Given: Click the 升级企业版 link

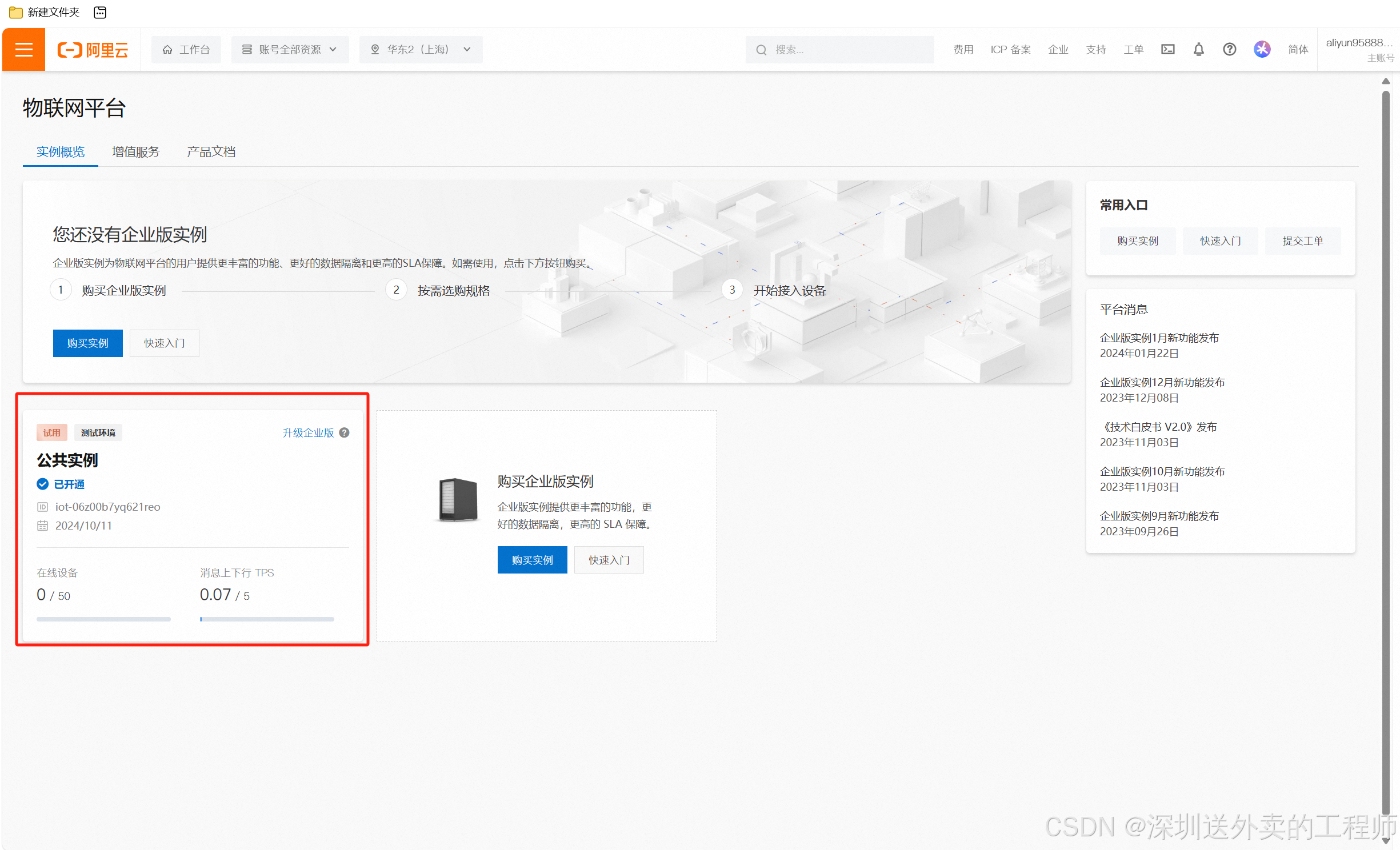Looking at the screenshot, I should 308,432.
